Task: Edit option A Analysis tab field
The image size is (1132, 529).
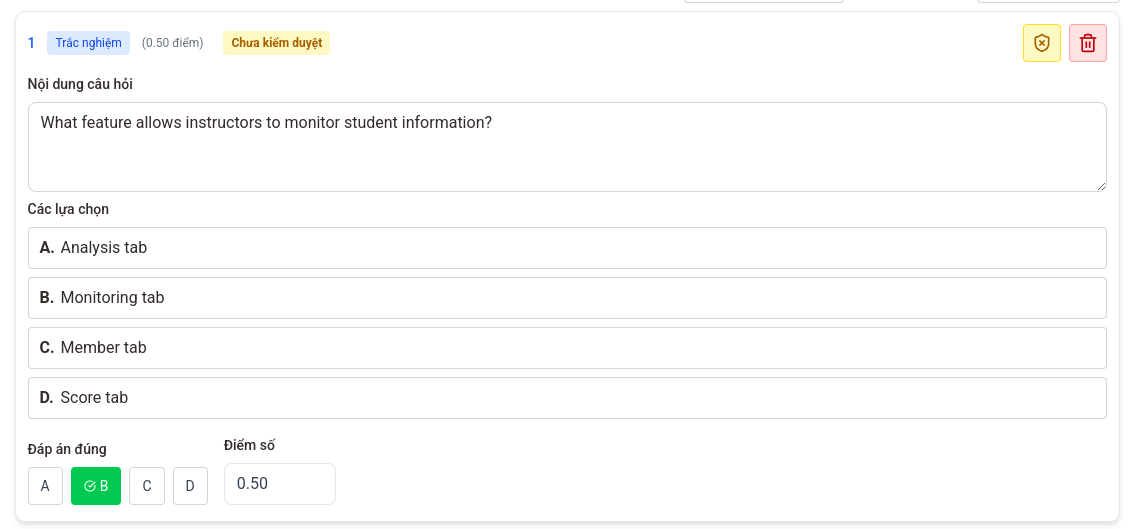Action: [566, 248]
